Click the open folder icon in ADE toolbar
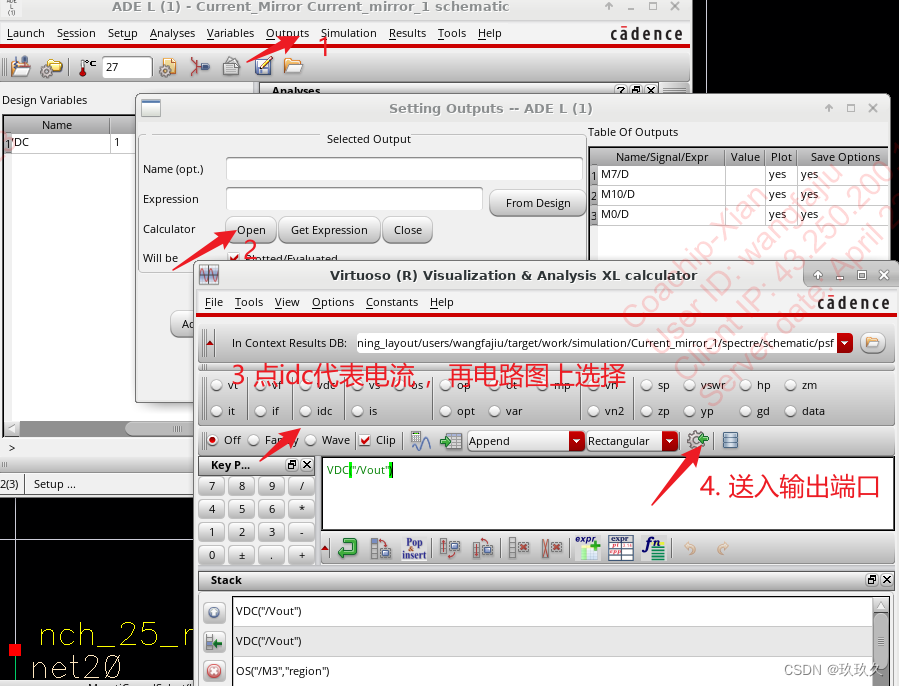This screenshot has height=686, width=899. click(x=292, y=67)
